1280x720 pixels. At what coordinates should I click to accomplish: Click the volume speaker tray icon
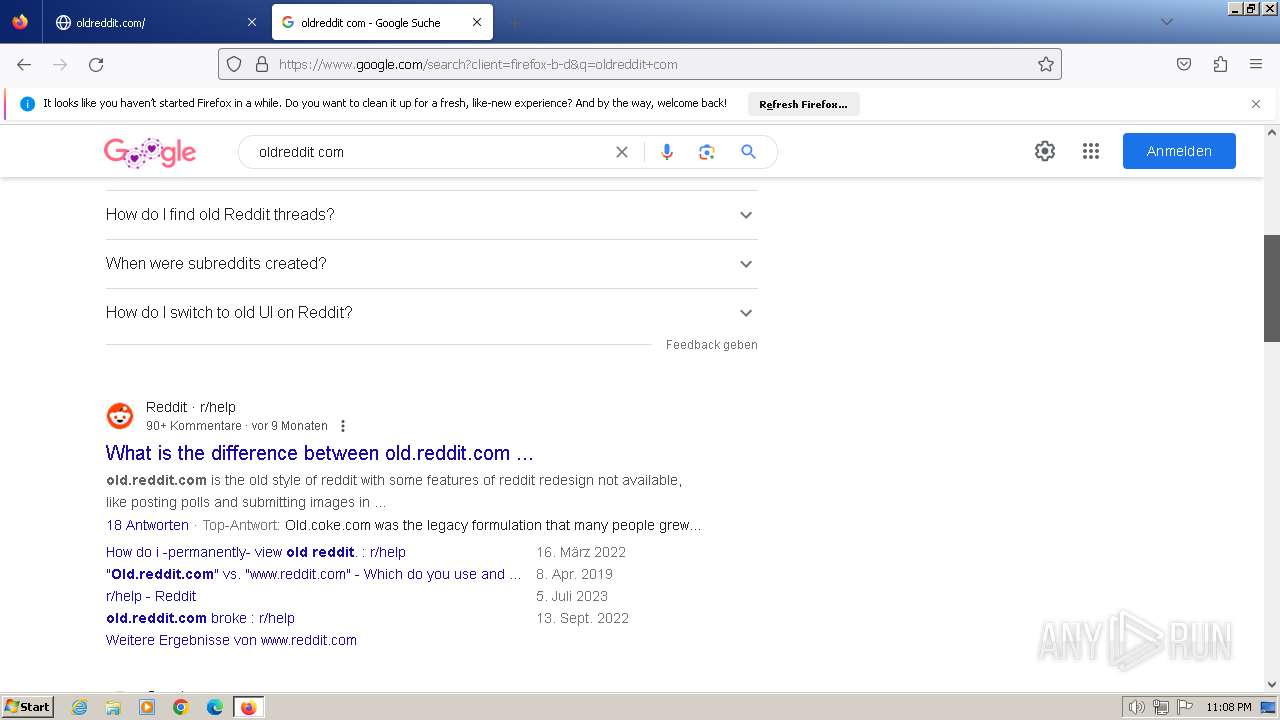[x=1137, y=707]
